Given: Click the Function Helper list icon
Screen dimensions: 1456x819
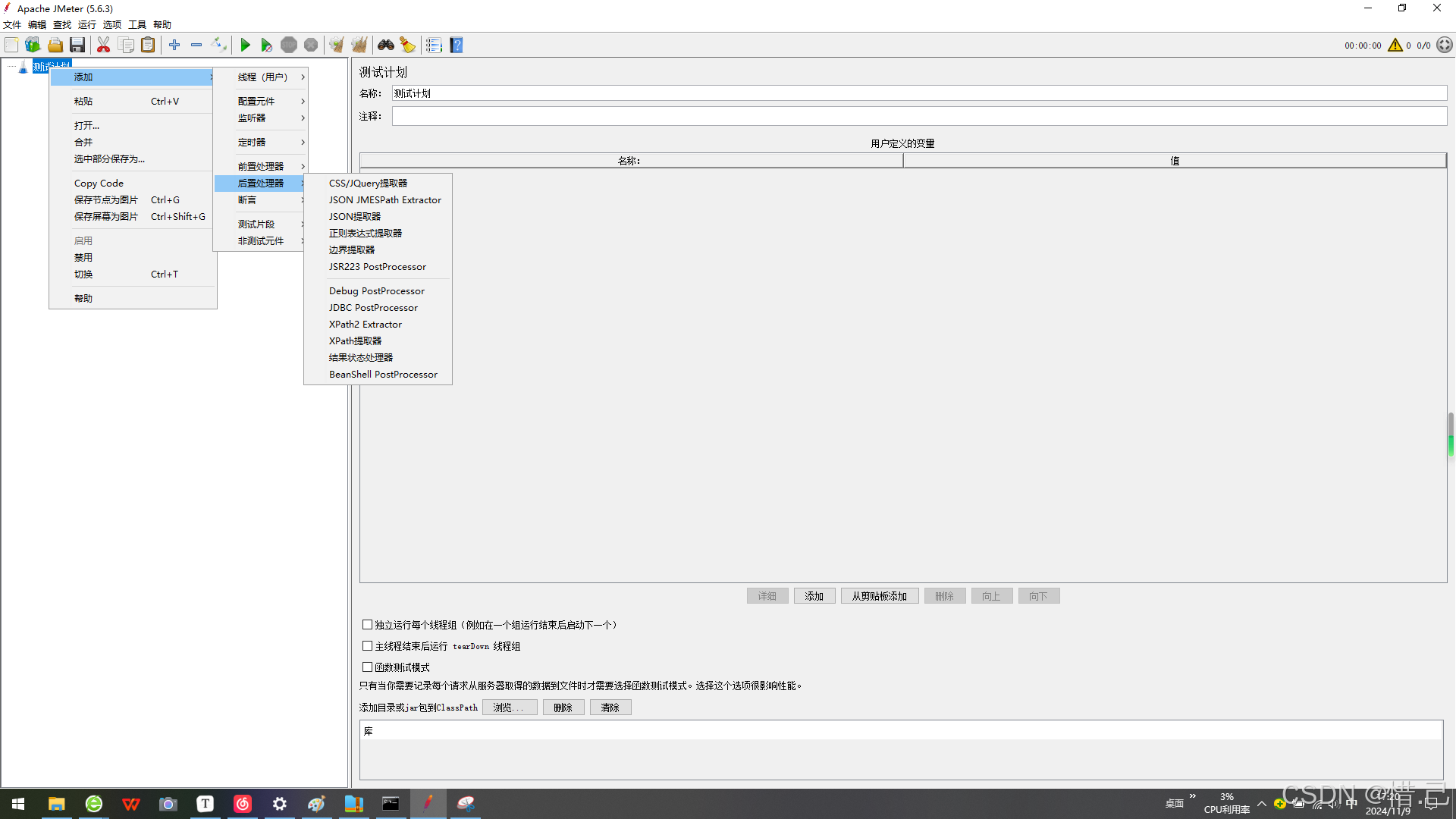Looking at the screenshot, I should click(434, 45).
